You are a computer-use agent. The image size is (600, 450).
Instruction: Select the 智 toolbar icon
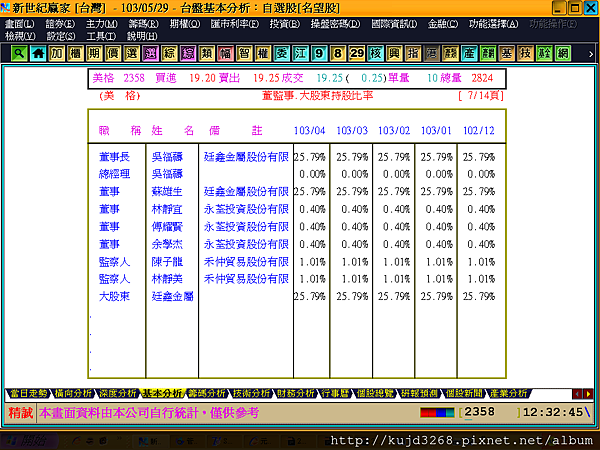[244, 53]
